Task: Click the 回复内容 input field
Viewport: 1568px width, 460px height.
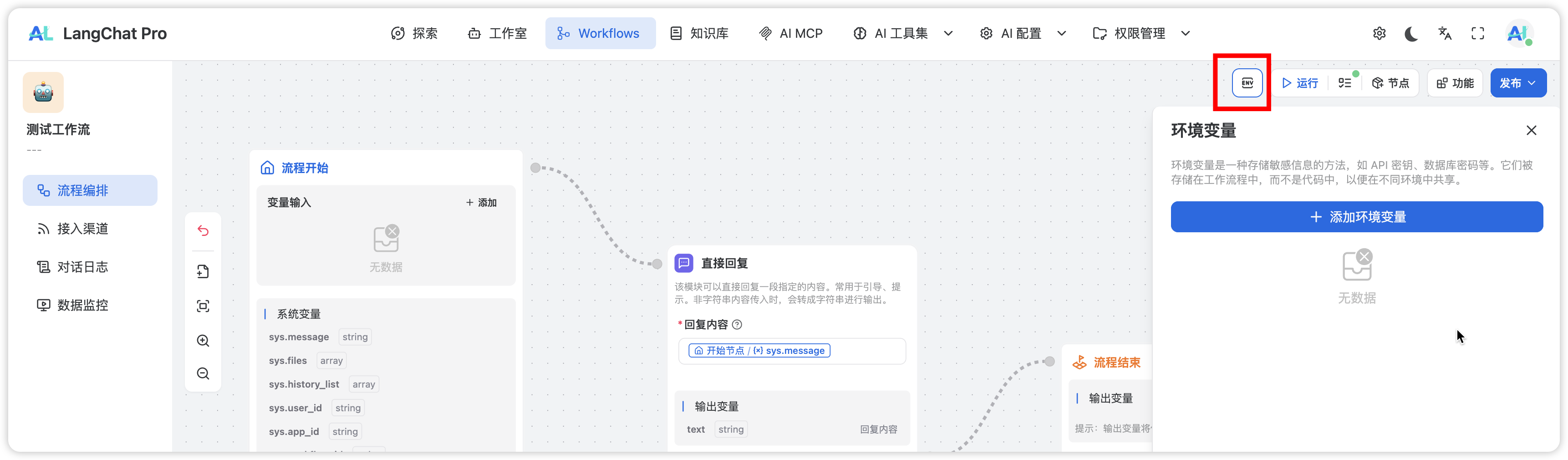Action: (864, 351)
